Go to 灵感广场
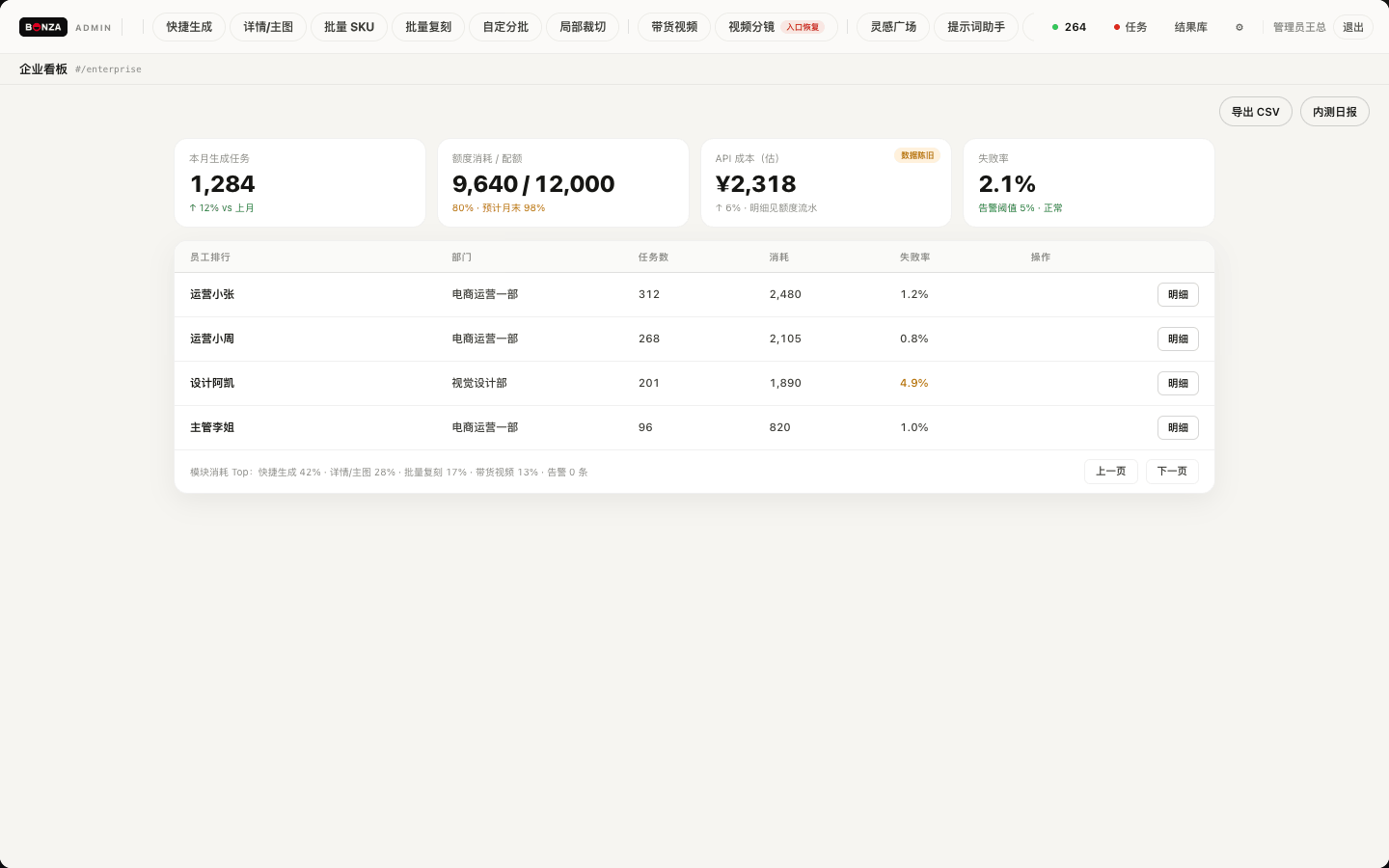1389x868 pixels. pyautogui.click(x=893, y=27)
